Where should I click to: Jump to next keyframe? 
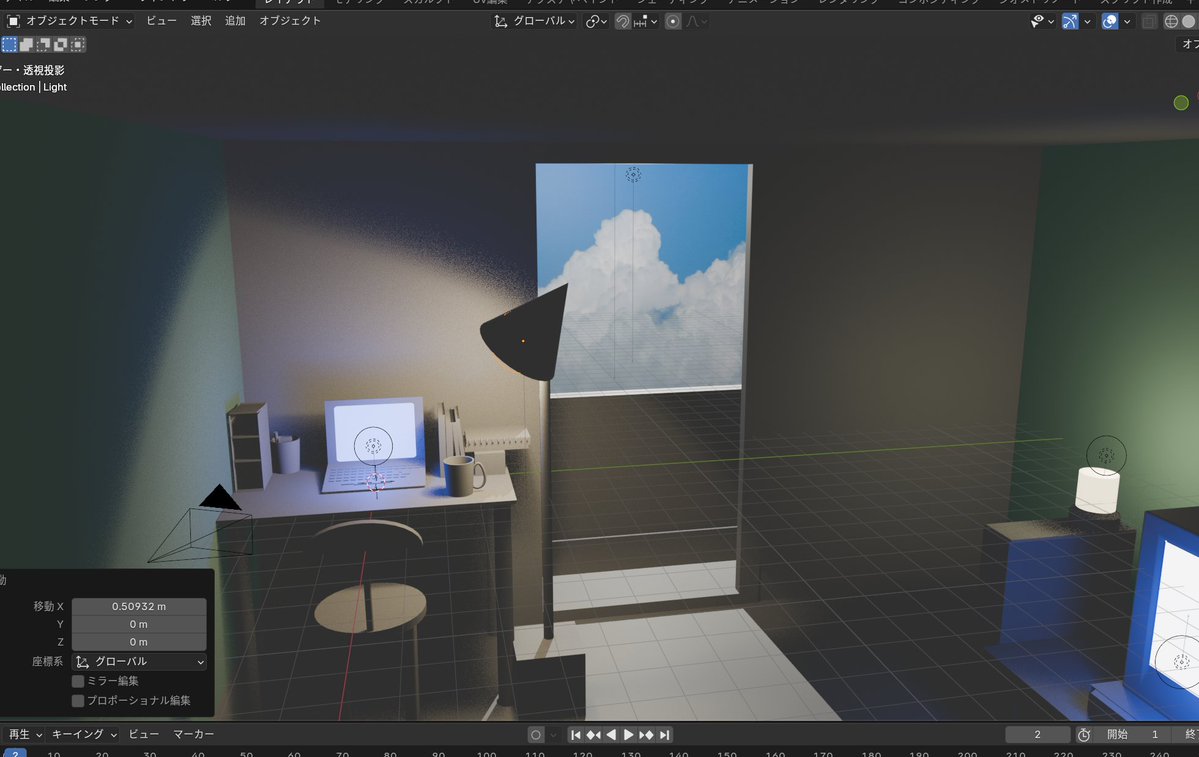click(646, 735)
